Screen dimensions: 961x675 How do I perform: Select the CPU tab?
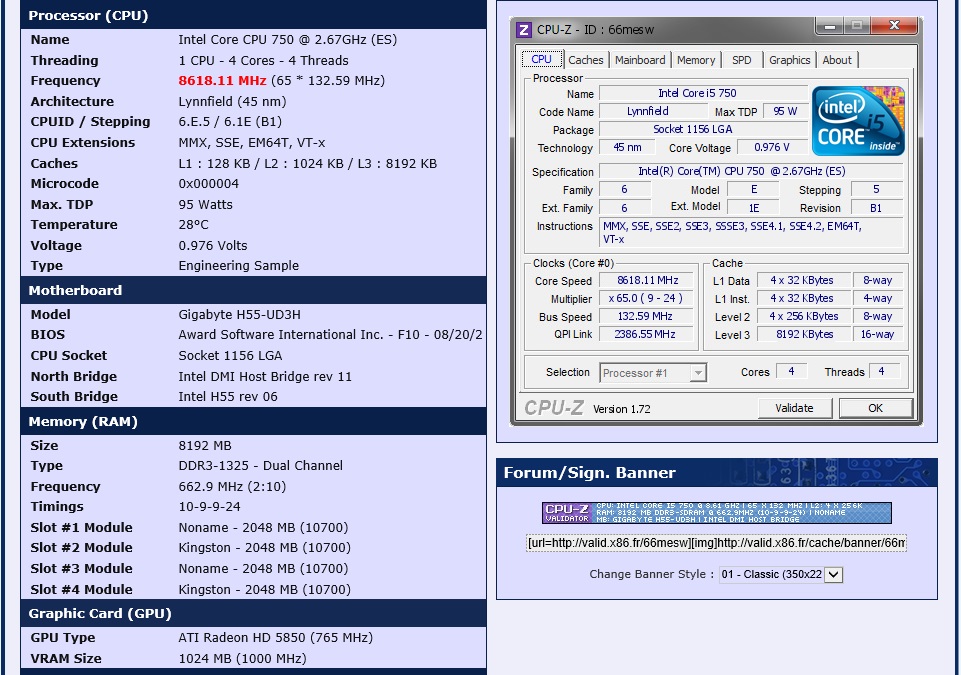click(x=542, y=59)
